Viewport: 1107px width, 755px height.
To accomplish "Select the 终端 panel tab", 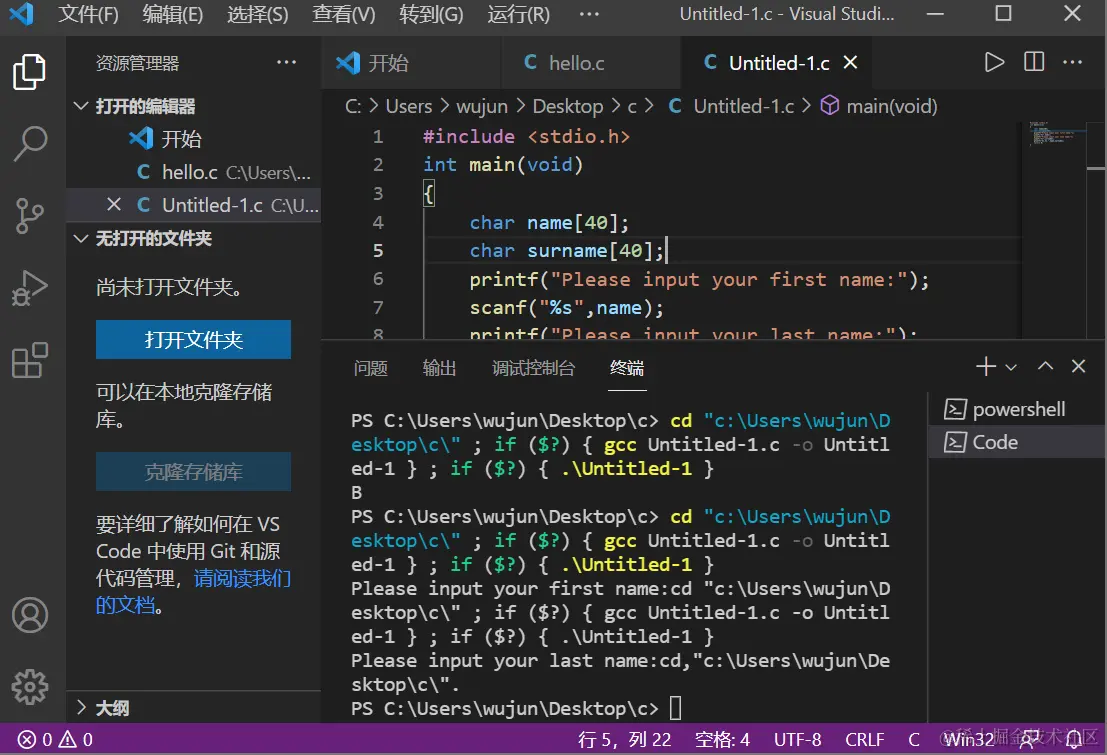I will click(x=627, y=367).
